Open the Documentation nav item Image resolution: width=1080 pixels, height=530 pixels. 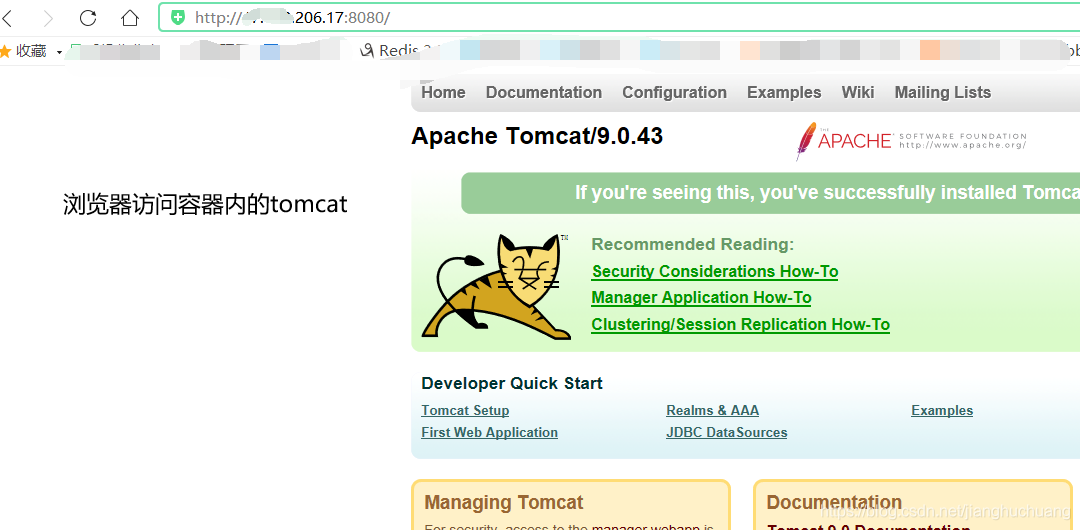(x=543, y=92)
